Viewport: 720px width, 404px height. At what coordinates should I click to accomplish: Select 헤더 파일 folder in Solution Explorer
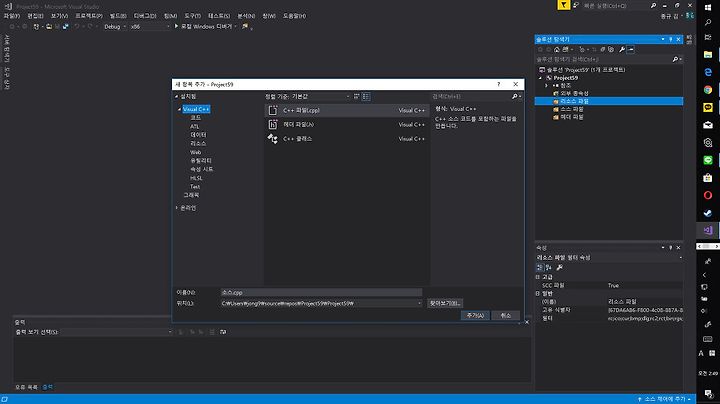click(572, 117)
